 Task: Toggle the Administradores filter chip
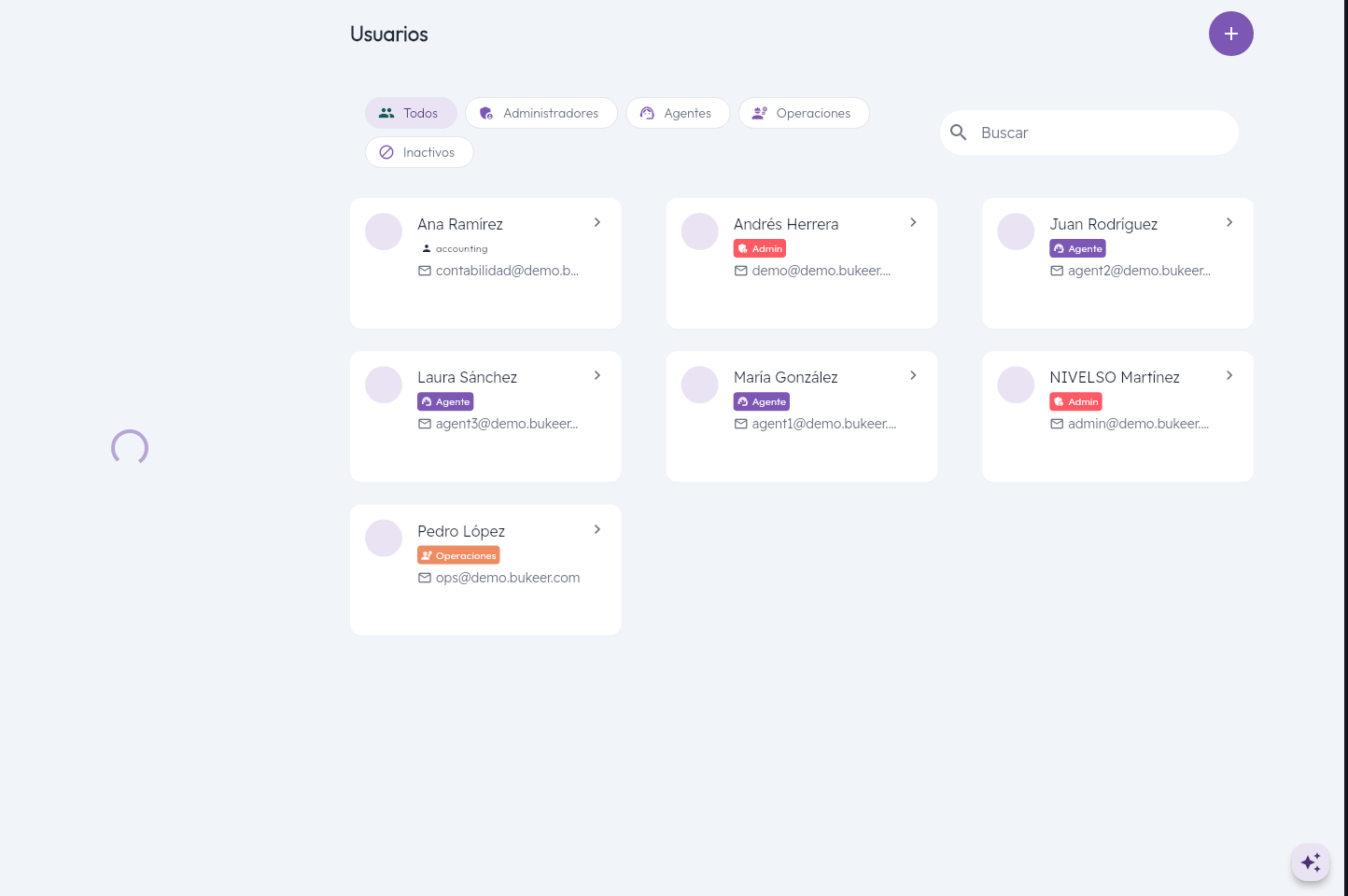pyautogui.click(x=541, y=113)
